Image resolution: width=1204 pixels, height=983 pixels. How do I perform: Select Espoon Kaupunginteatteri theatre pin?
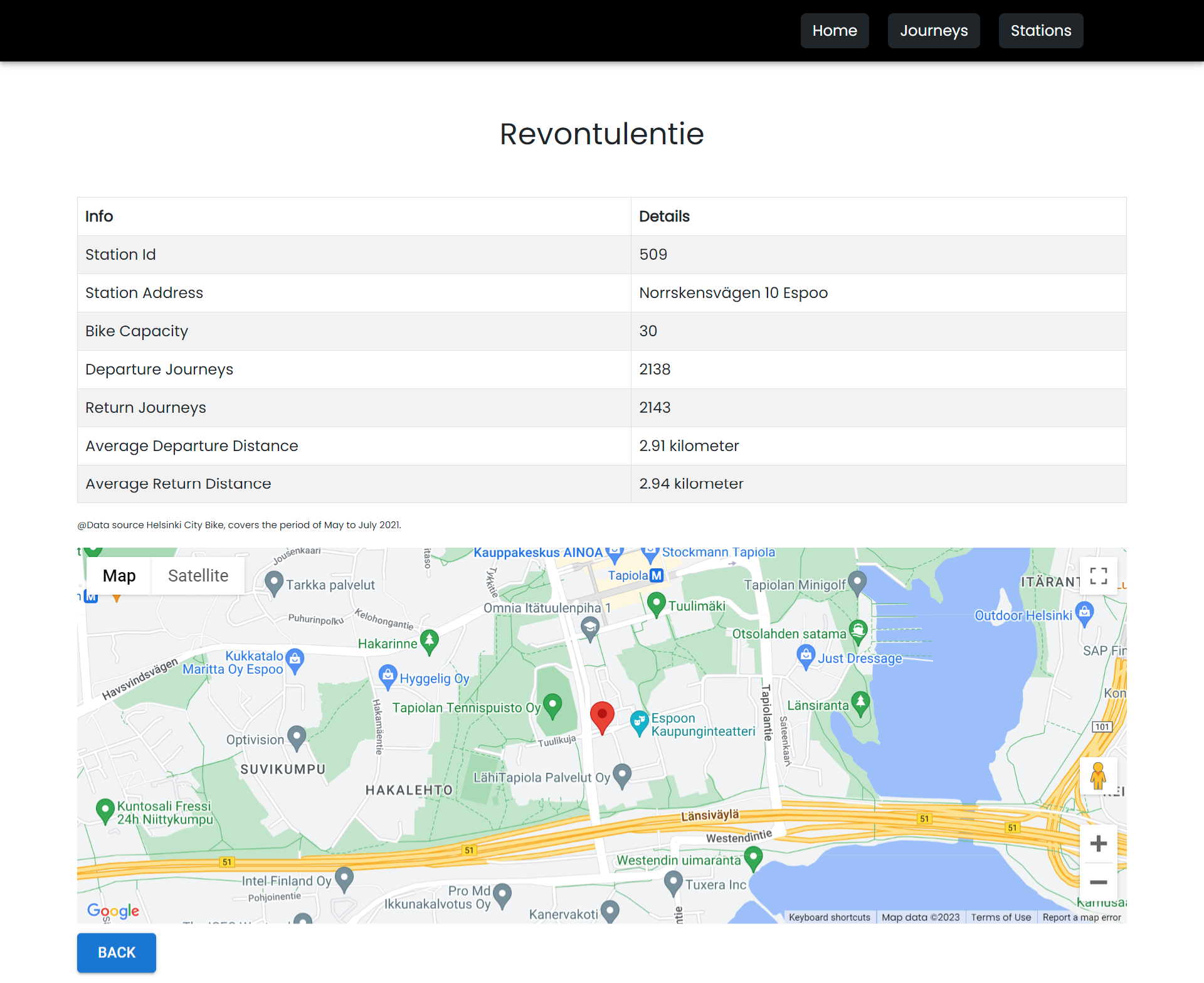pyautogui.click(x=638, y=722)
